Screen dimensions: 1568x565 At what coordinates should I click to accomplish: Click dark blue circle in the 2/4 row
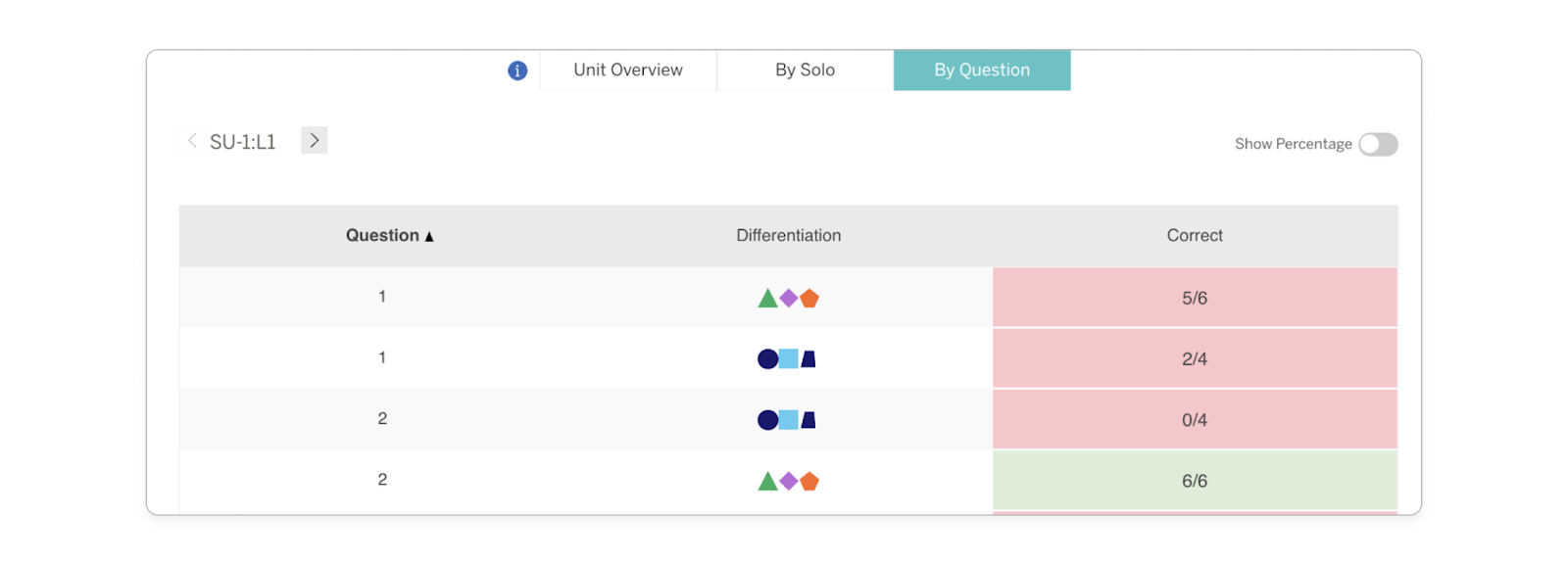pos(768,359)
